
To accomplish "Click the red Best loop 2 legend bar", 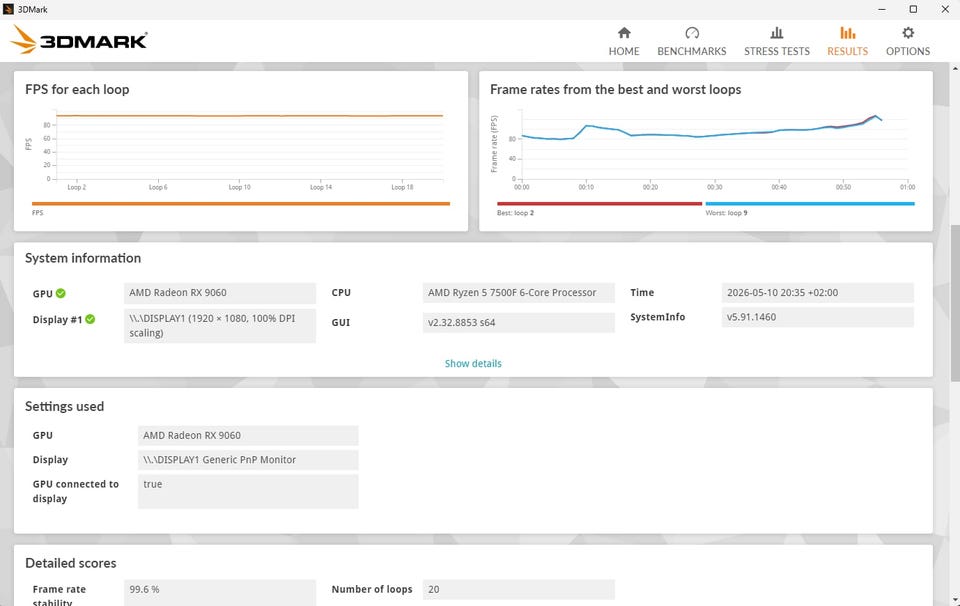I will [x=599, y=204].
